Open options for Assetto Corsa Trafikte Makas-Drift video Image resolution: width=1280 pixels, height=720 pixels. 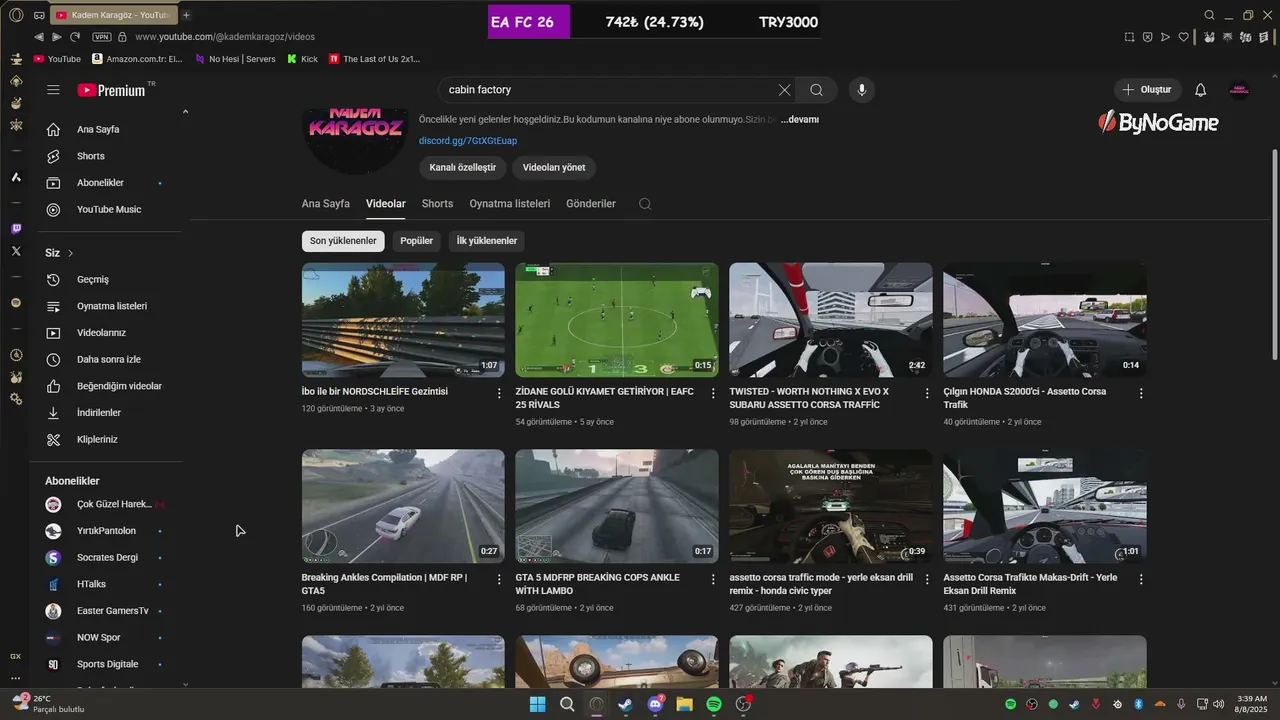click(x=1141, y=580)
